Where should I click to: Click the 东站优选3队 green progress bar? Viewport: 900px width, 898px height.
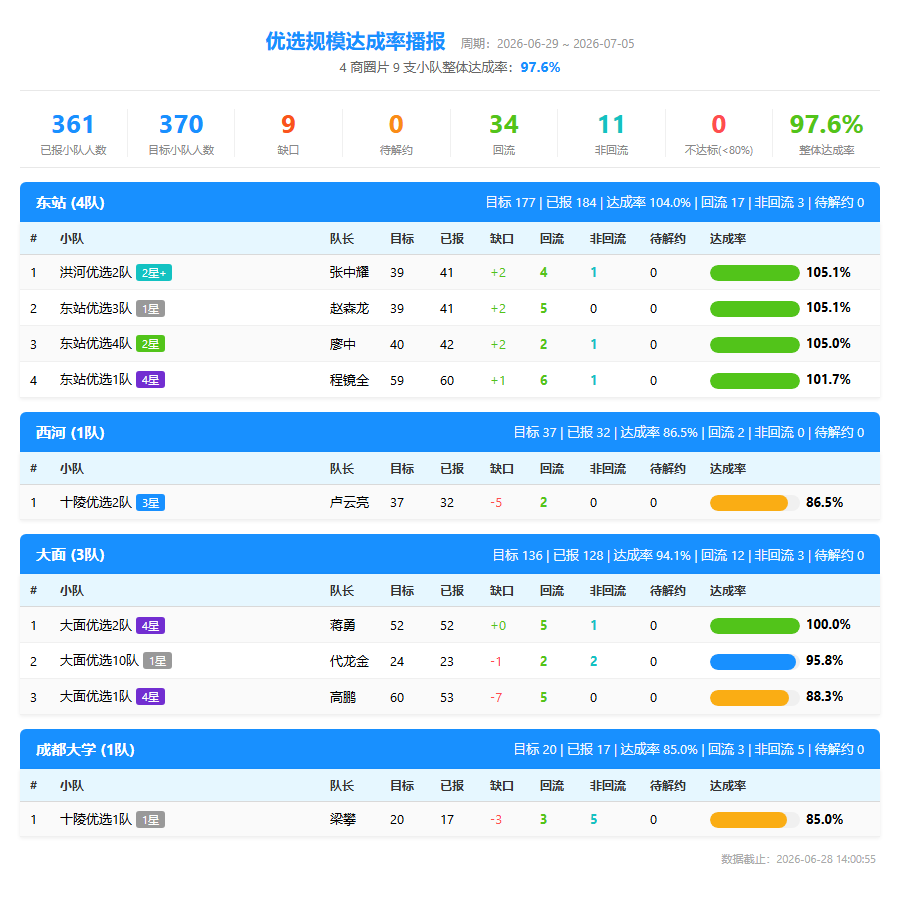pos(754,309)
